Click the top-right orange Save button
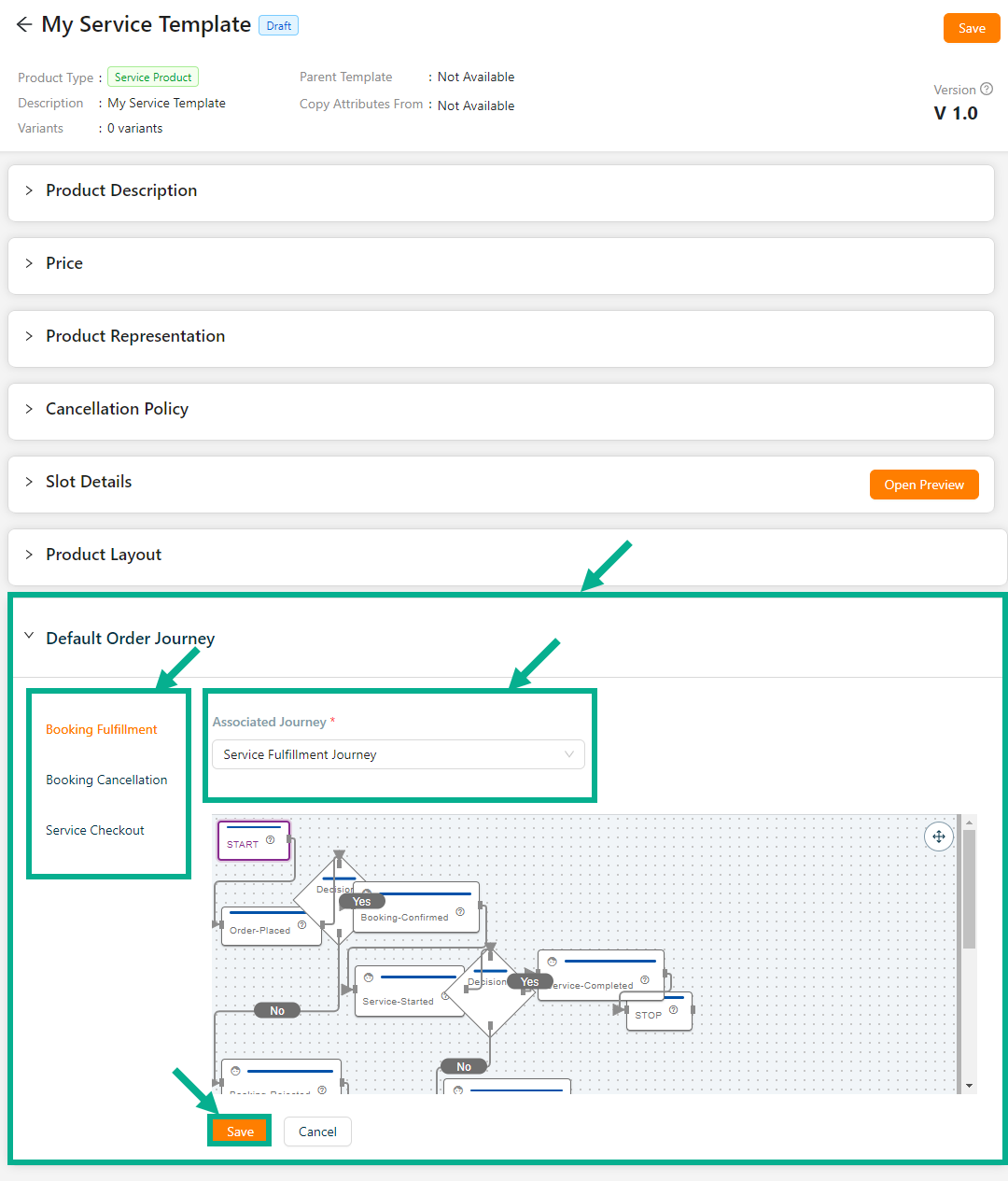1008x1181 pixels. (x=972, y=28)
